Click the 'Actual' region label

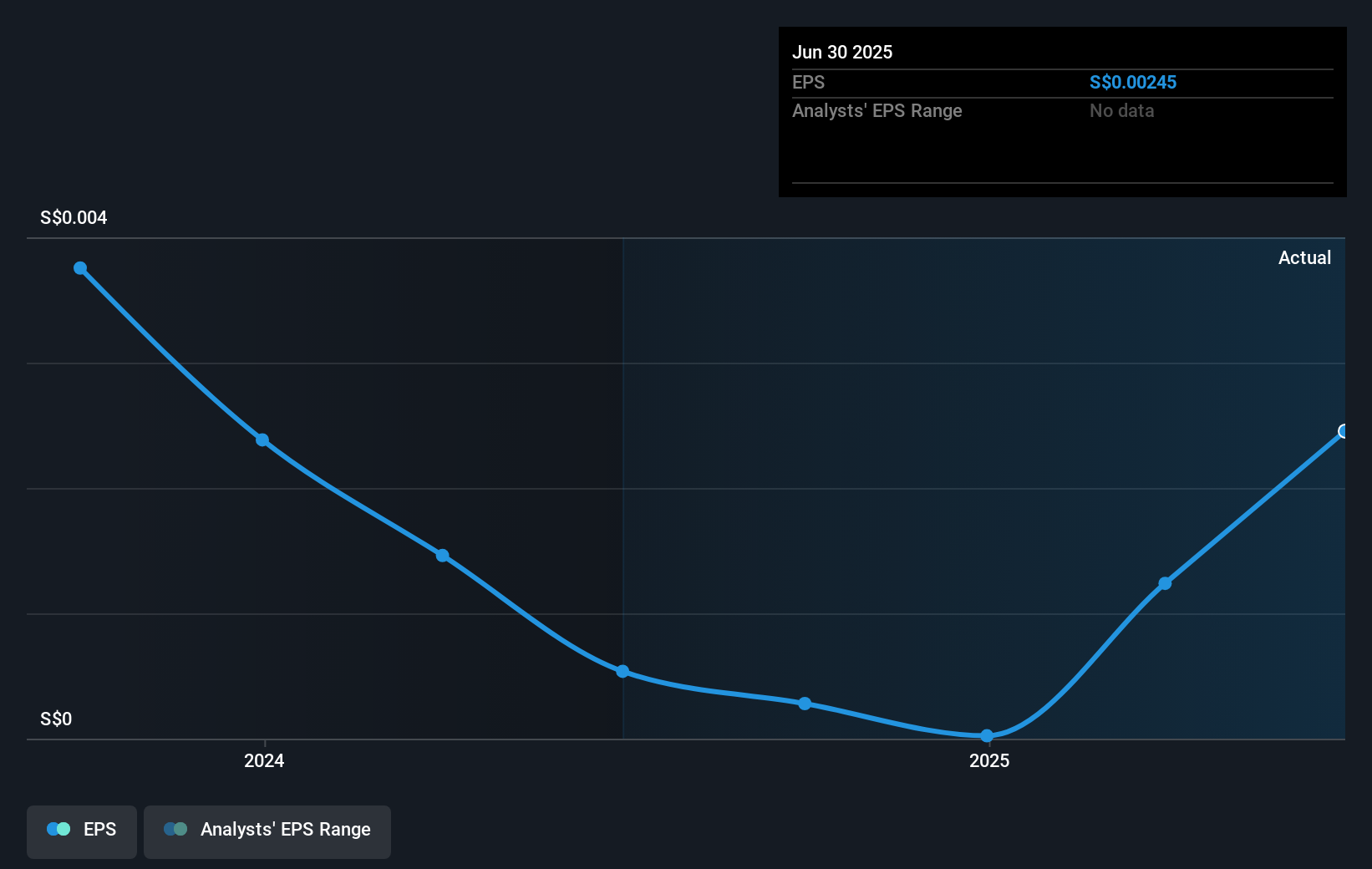1304,257
